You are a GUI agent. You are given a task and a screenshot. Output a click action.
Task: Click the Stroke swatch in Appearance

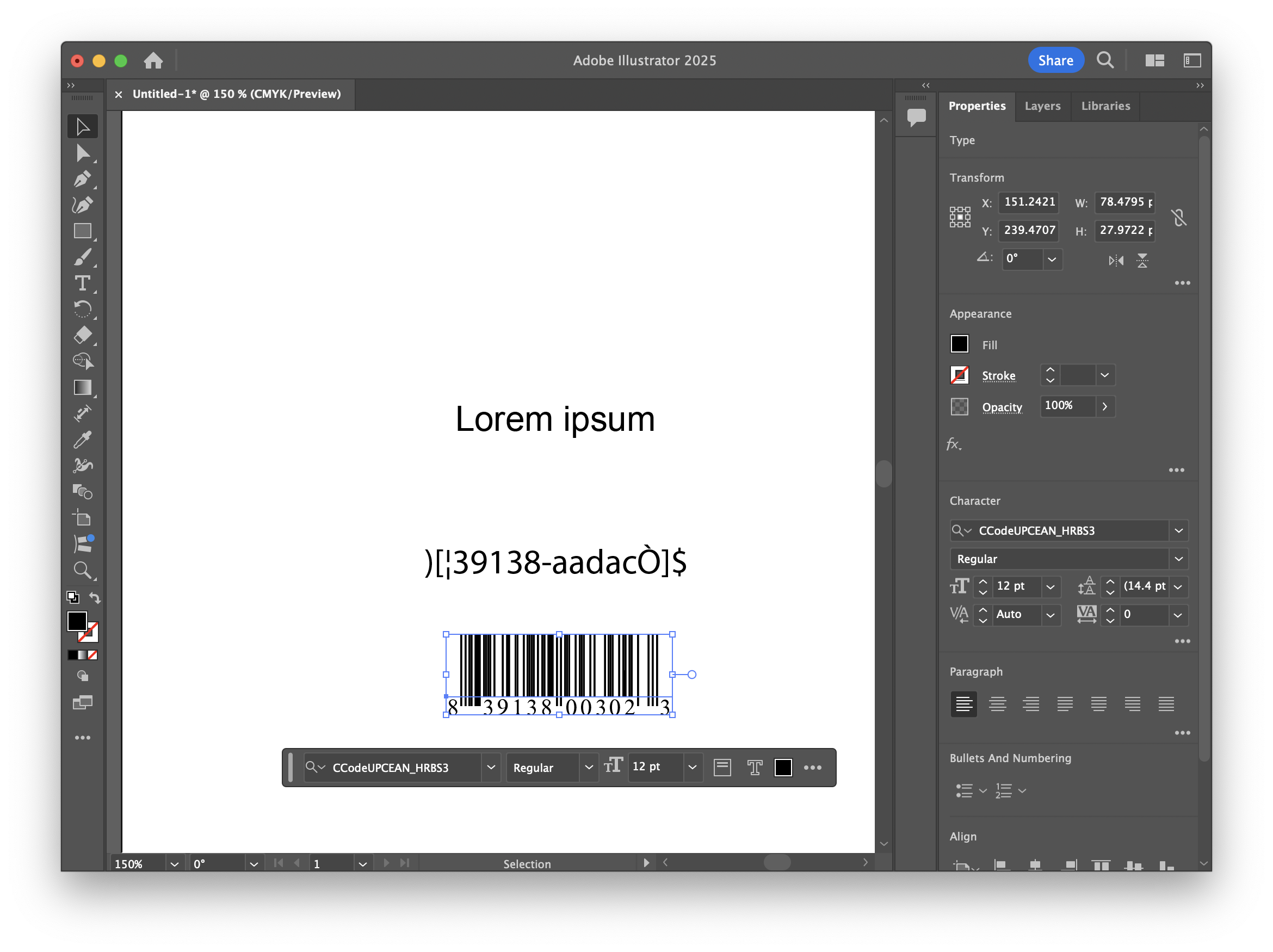click(959, 375)
